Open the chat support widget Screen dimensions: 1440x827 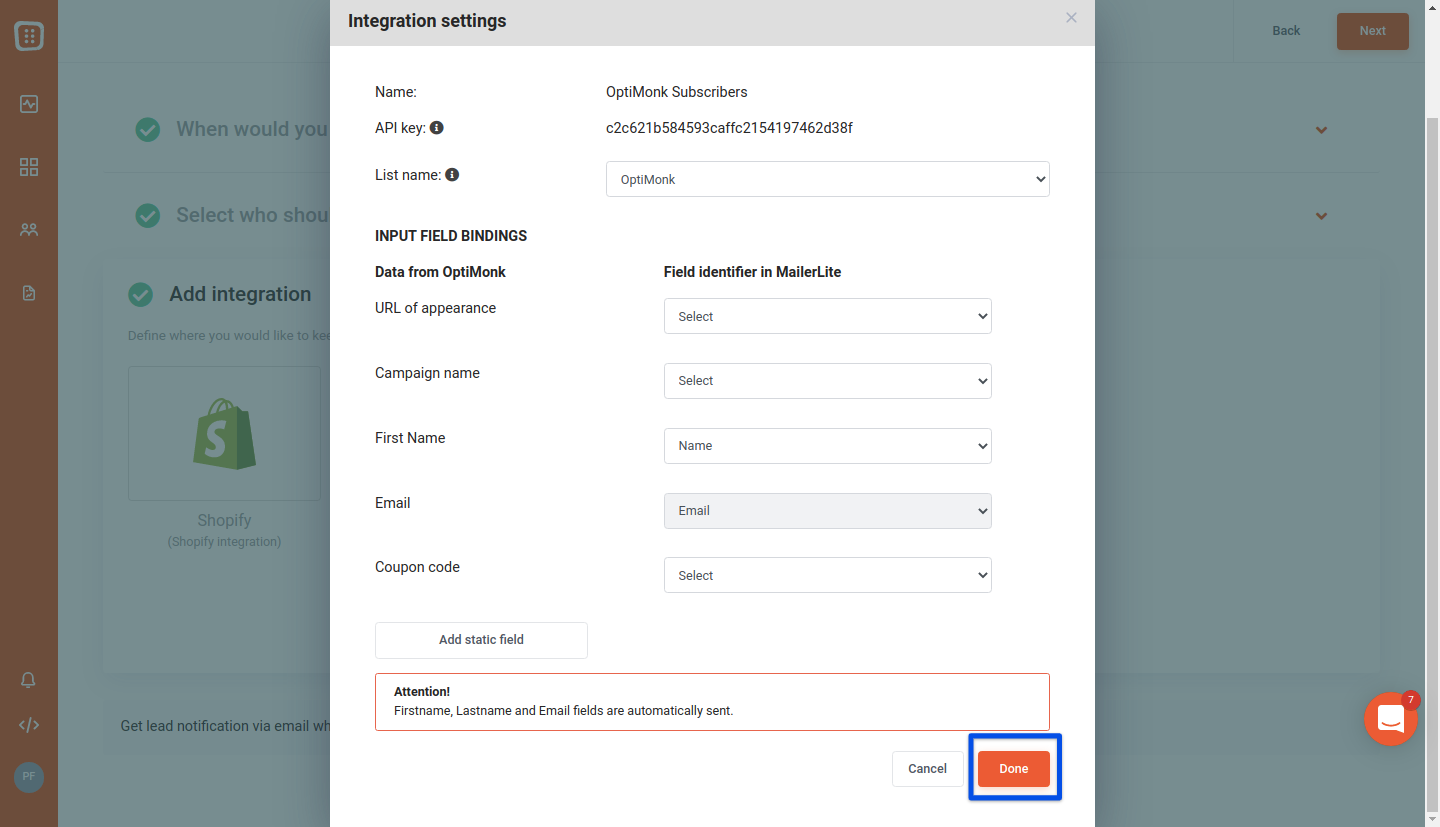point(1391,718)
